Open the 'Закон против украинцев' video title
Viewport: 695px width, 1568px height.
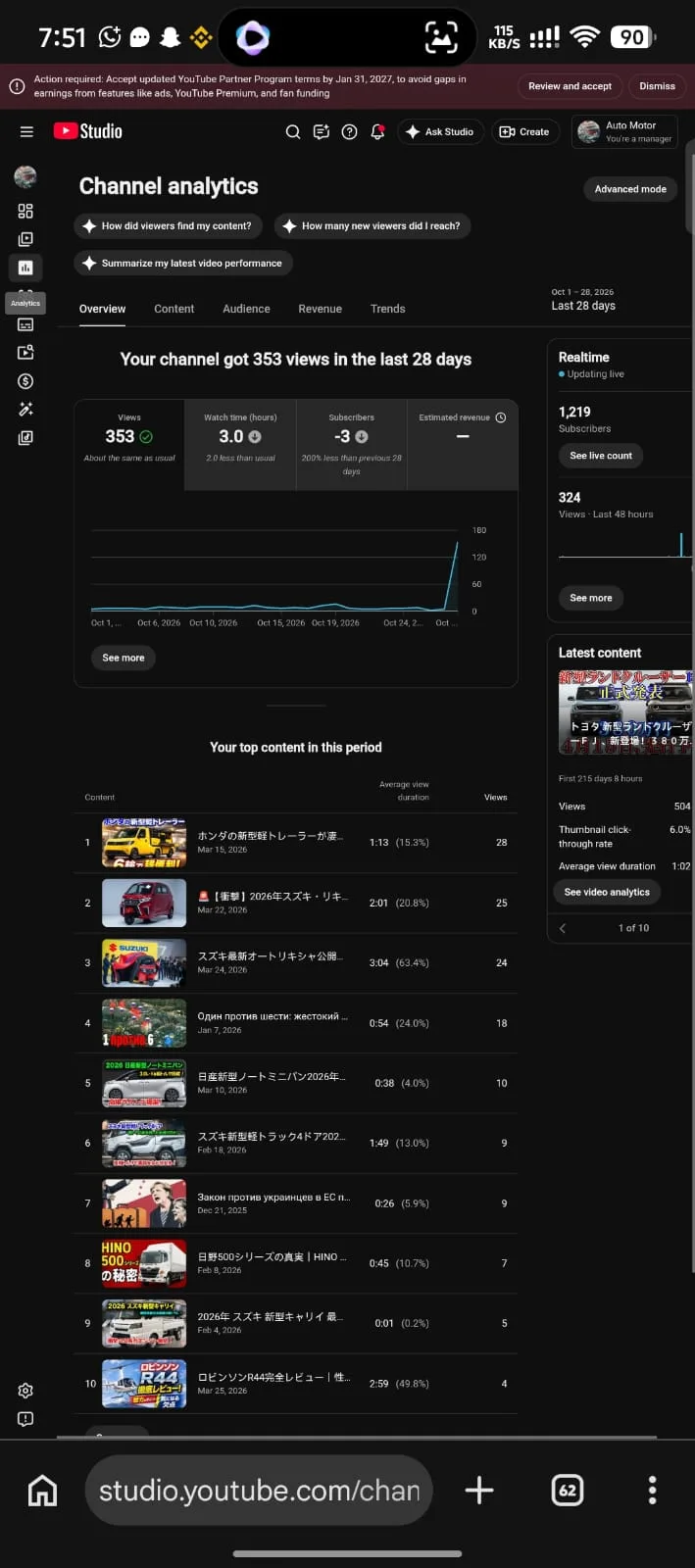pos(273,1198)
